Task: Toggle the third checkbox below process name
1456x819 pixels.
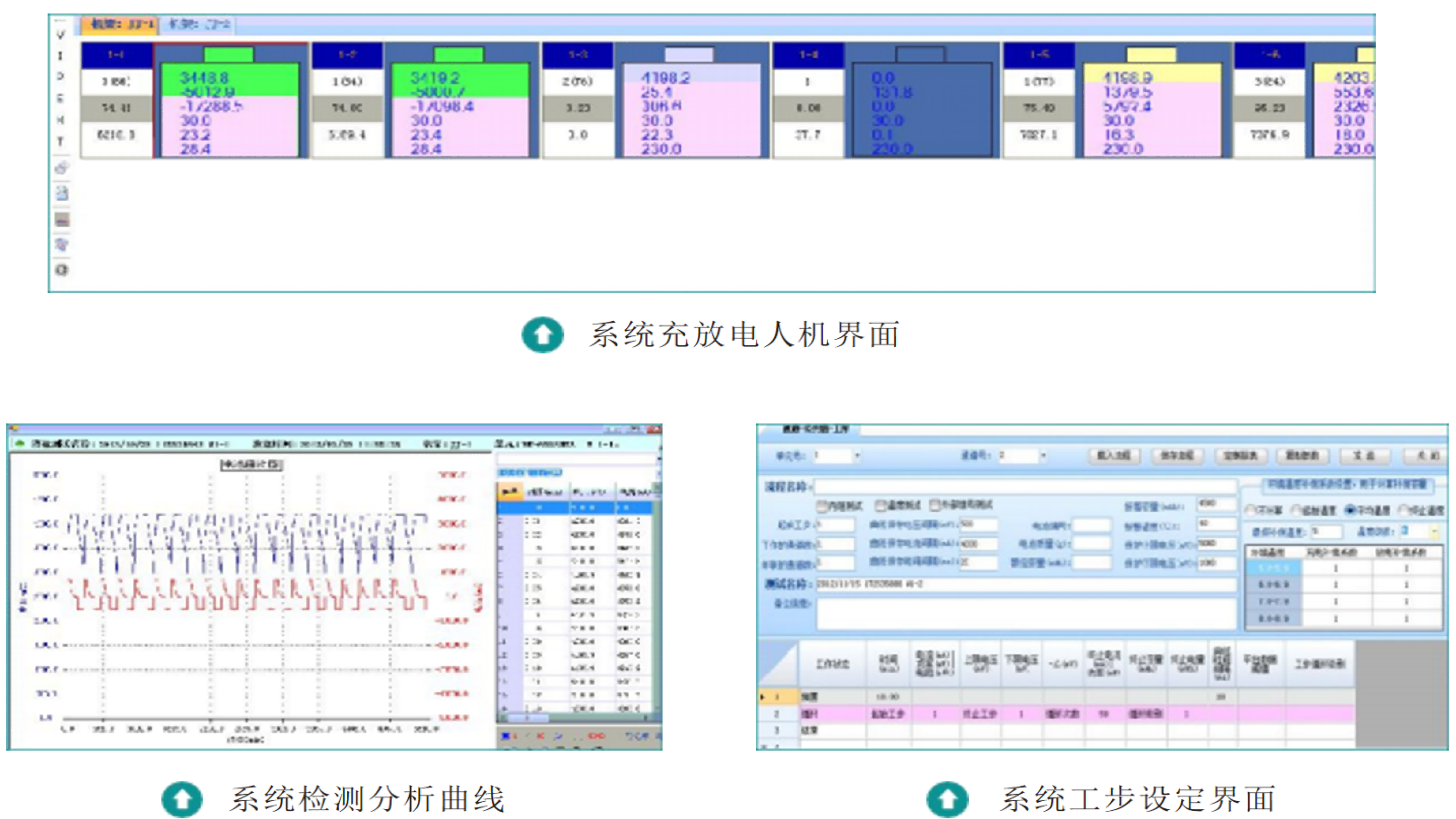Action: tap(935, 505)
